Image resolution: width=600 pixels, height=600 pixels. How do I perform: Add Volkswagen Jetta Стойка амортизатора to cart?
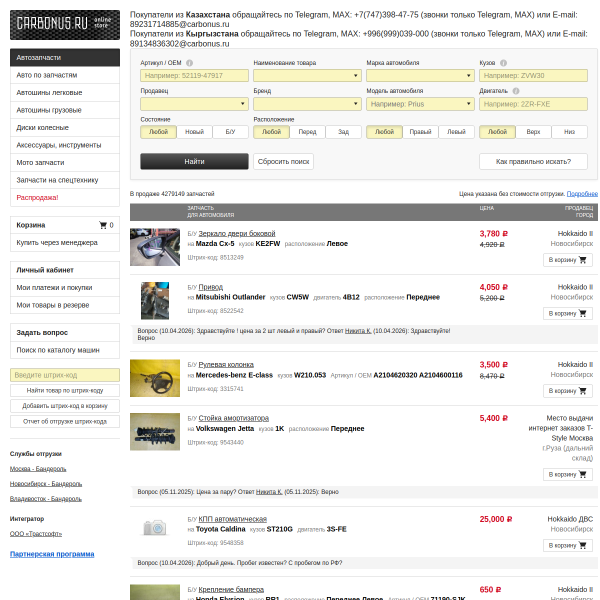pyautogui.click(x=568, y=474)
